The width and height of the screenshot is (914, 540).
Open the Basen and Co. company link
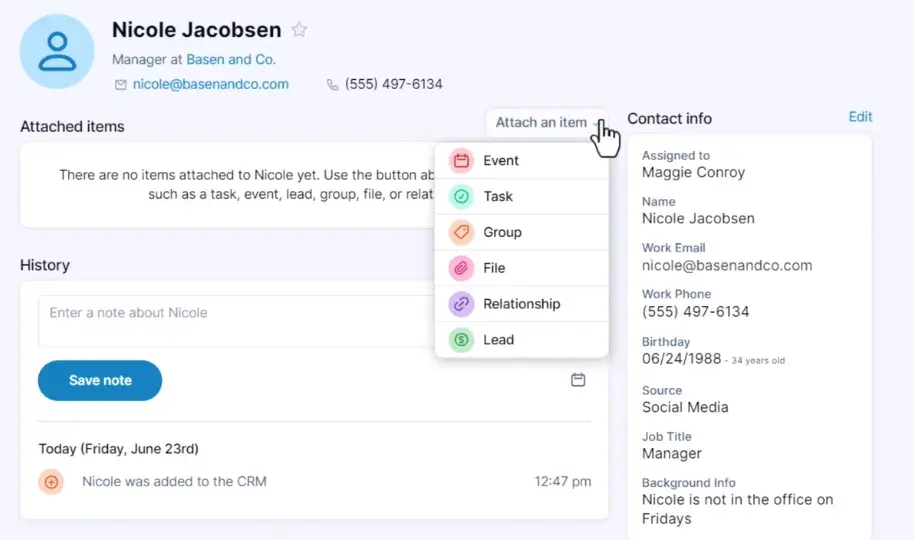[231, 60]
